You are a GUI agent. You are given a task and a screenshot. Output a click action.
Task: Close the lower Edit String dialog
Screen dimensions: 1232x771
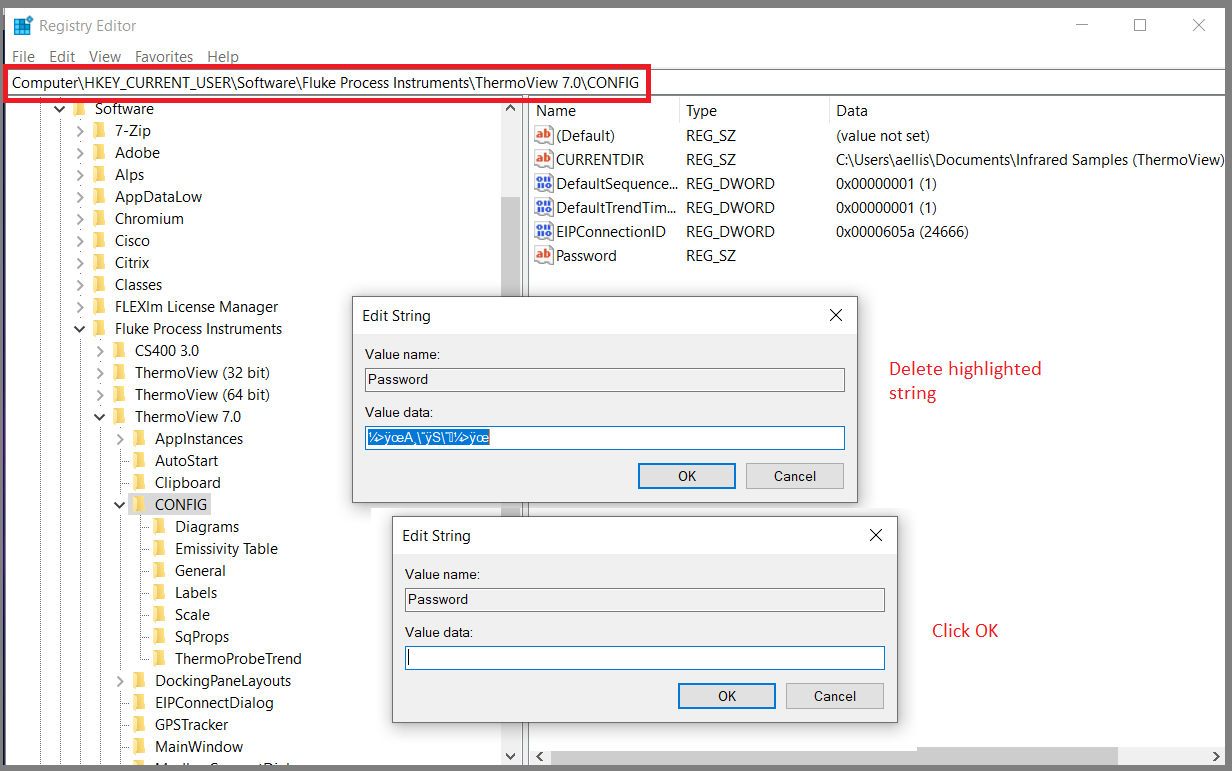(x=876, y=536)
